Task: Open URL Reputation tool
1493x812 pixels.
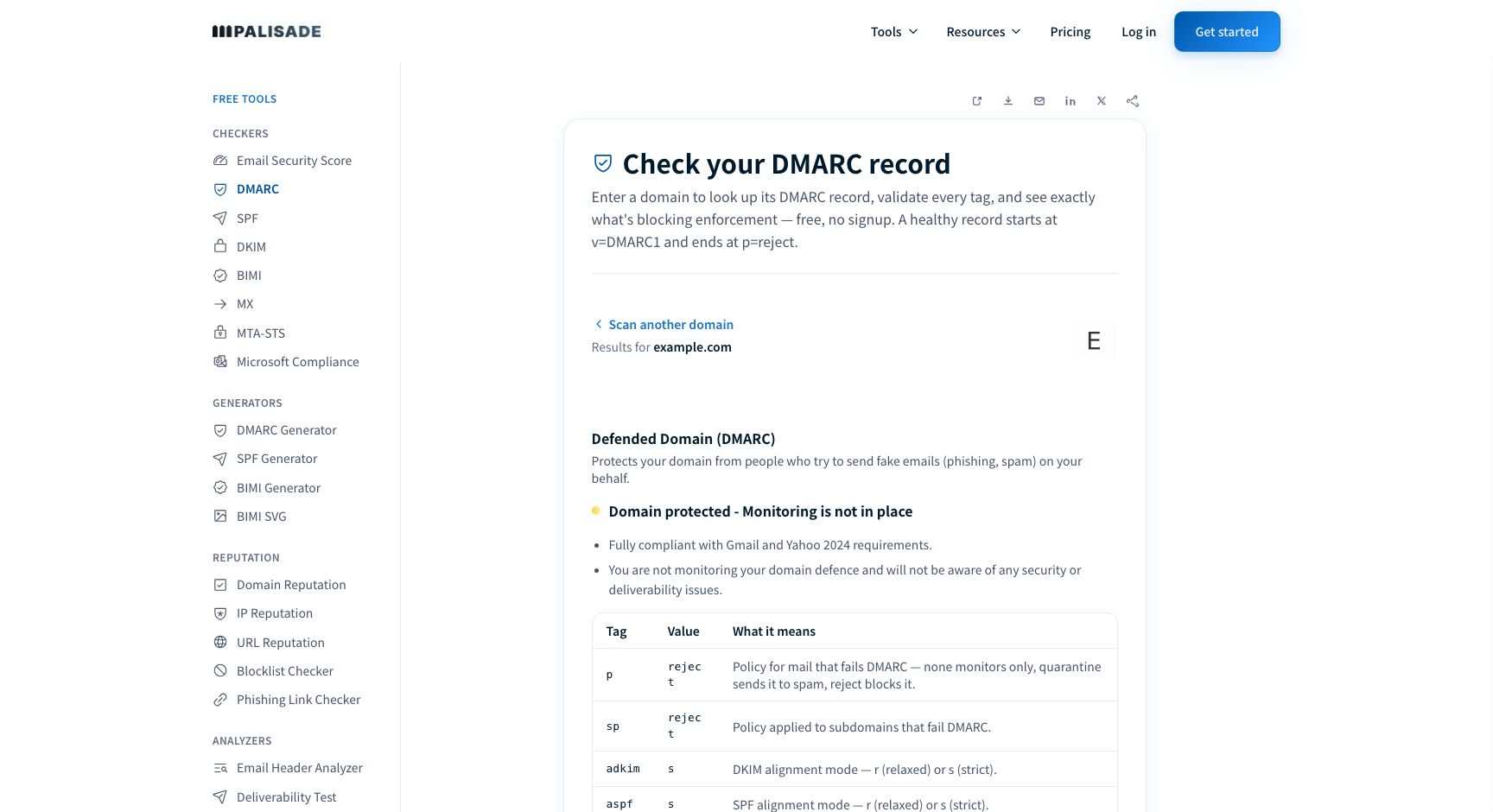Action: (x=281, y=643)
